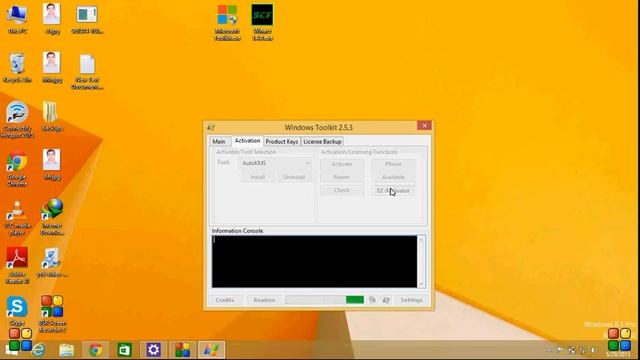This screenshot has height=360, width=640.
Task: Open Internet Download Manager shortcut
Action: pos(52,217)
